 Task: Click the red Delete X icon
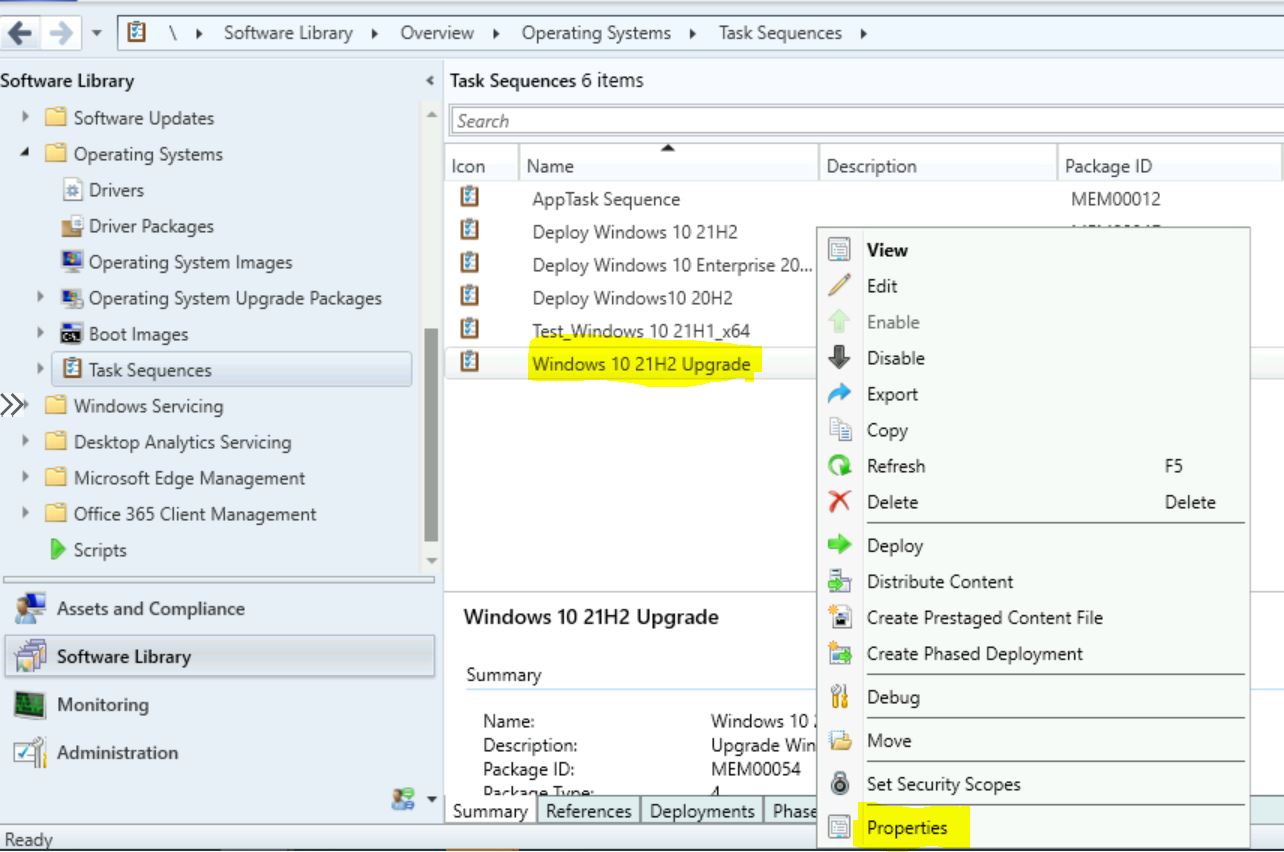[839, 502]
